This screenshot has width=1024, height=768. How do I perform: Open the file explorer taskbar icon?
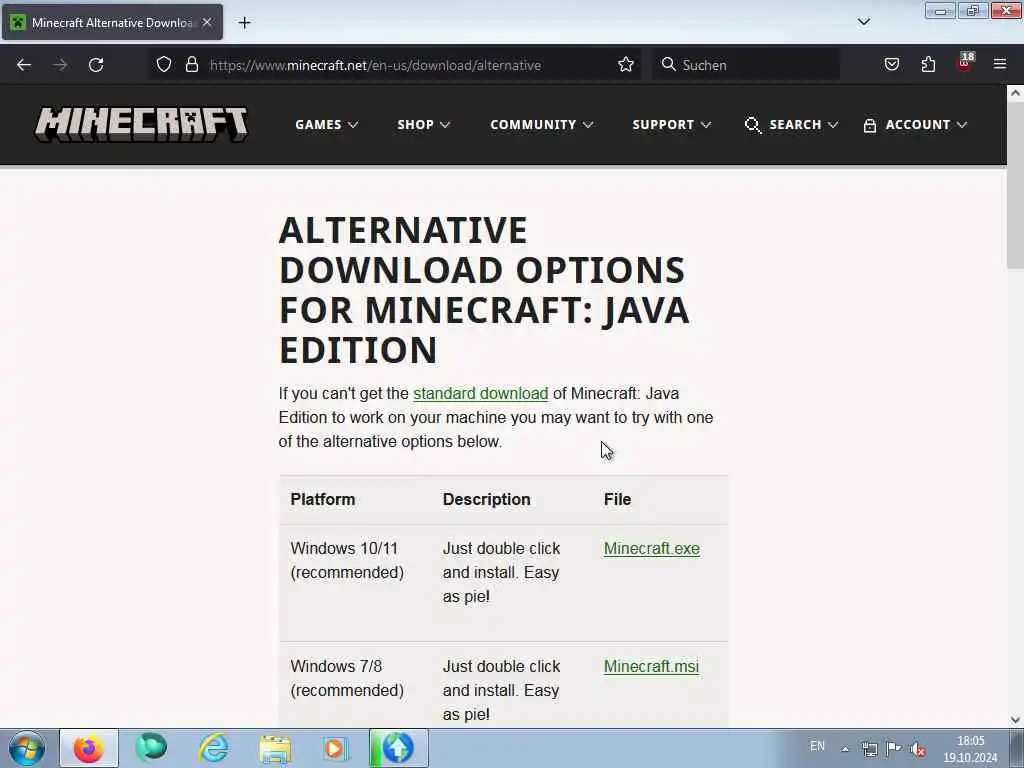[275, 748]
